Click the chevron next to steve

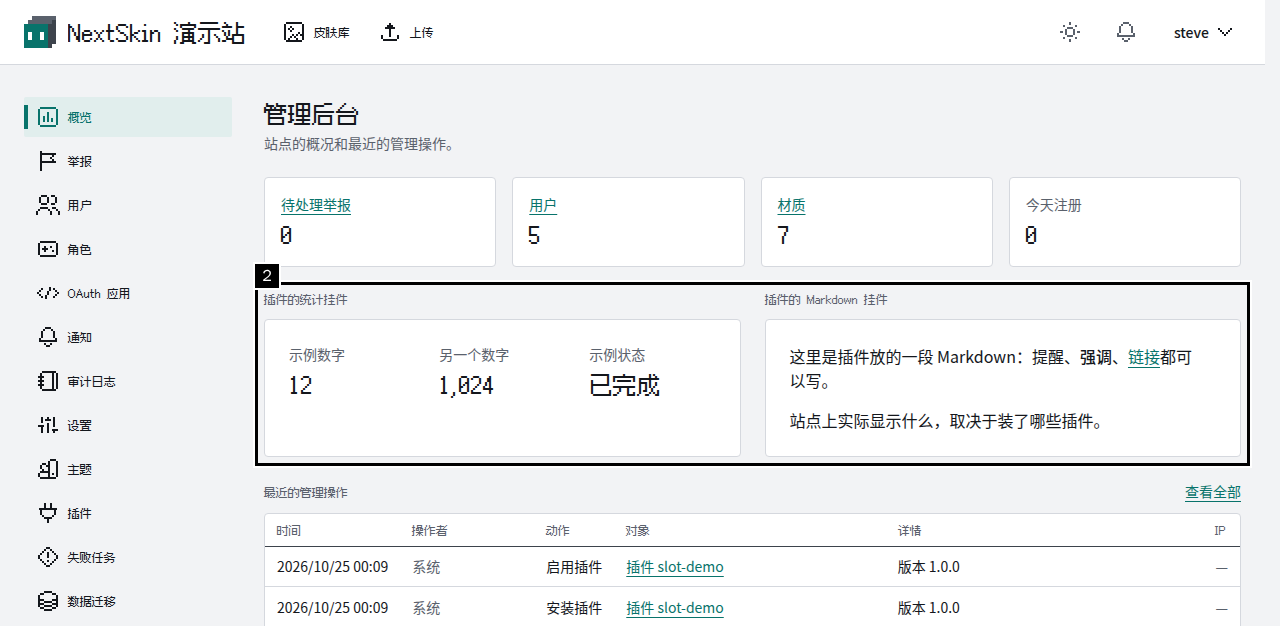pyautogui.click(x=1225, y=33)
